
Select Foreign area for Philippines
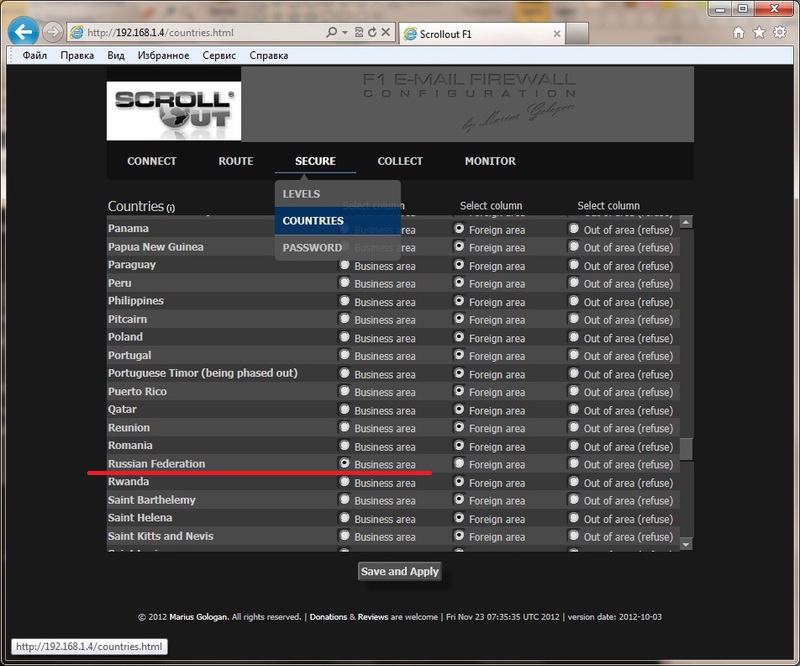click(x=459, y=301)
